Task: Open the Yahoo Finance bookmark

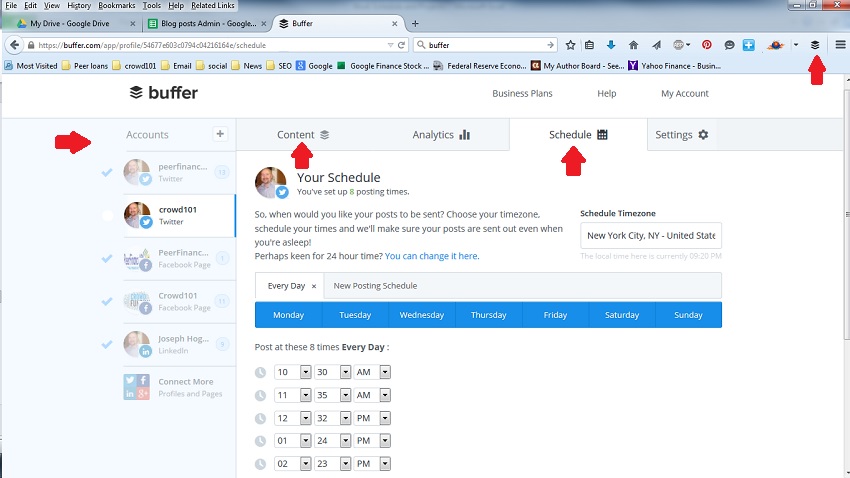Action: [x=674, y=66]
